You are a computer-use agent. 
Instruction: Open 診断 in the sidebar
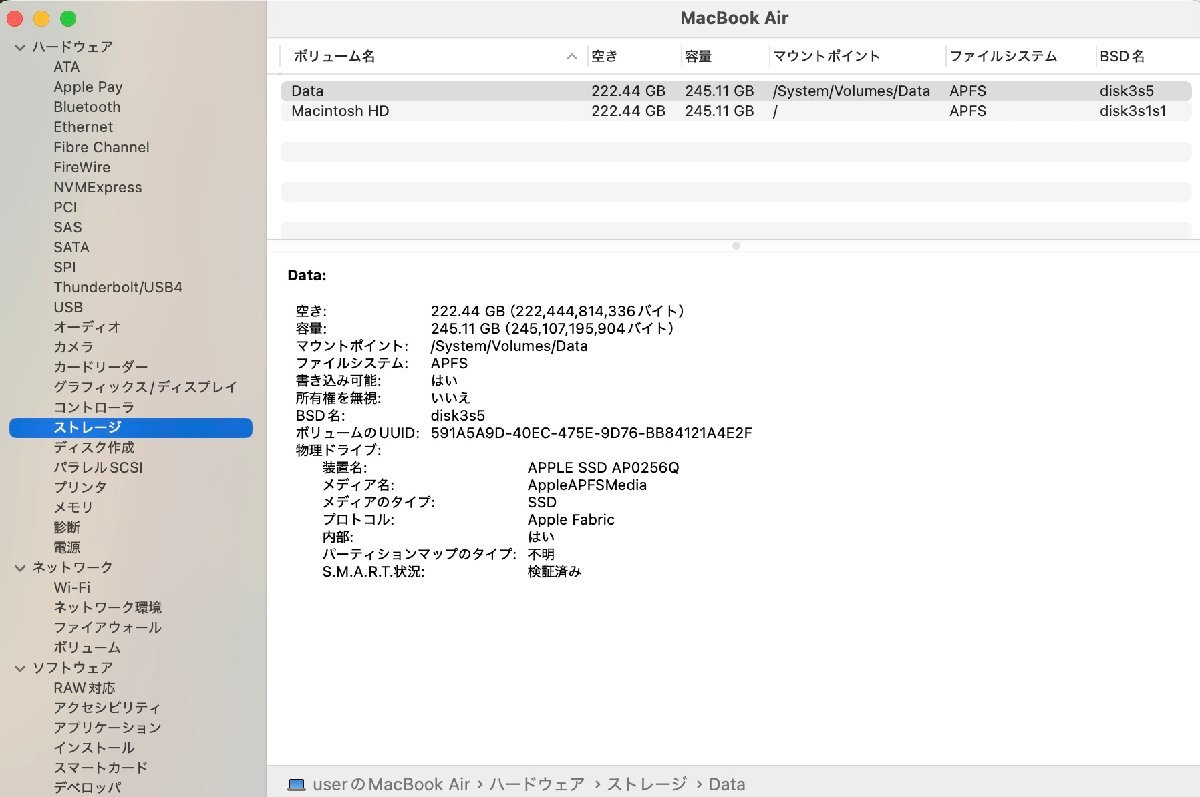click(67, 527)
